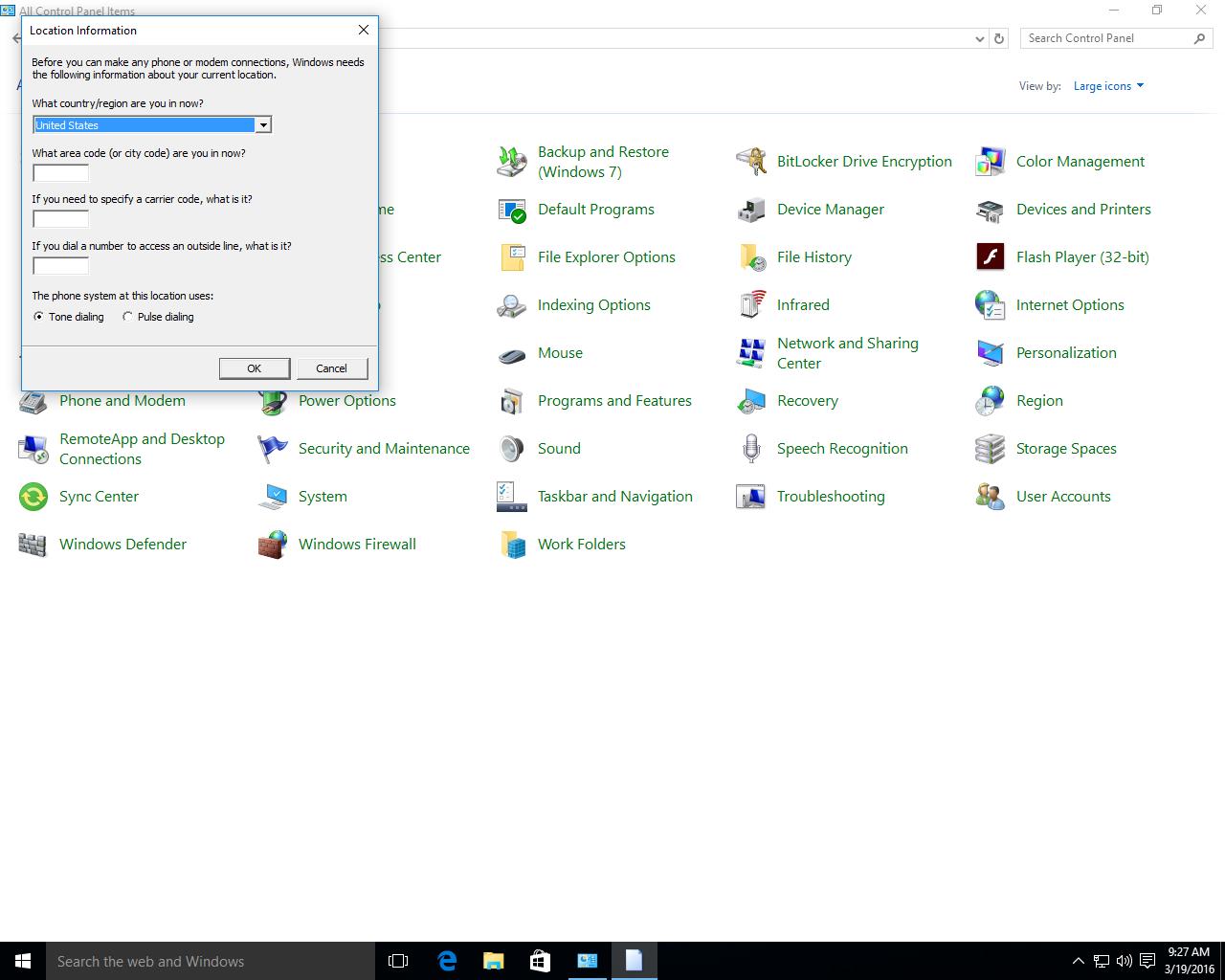Open Devices and Printers icon
This screenshot has height=980, width=1225.
tap(991, 210)
